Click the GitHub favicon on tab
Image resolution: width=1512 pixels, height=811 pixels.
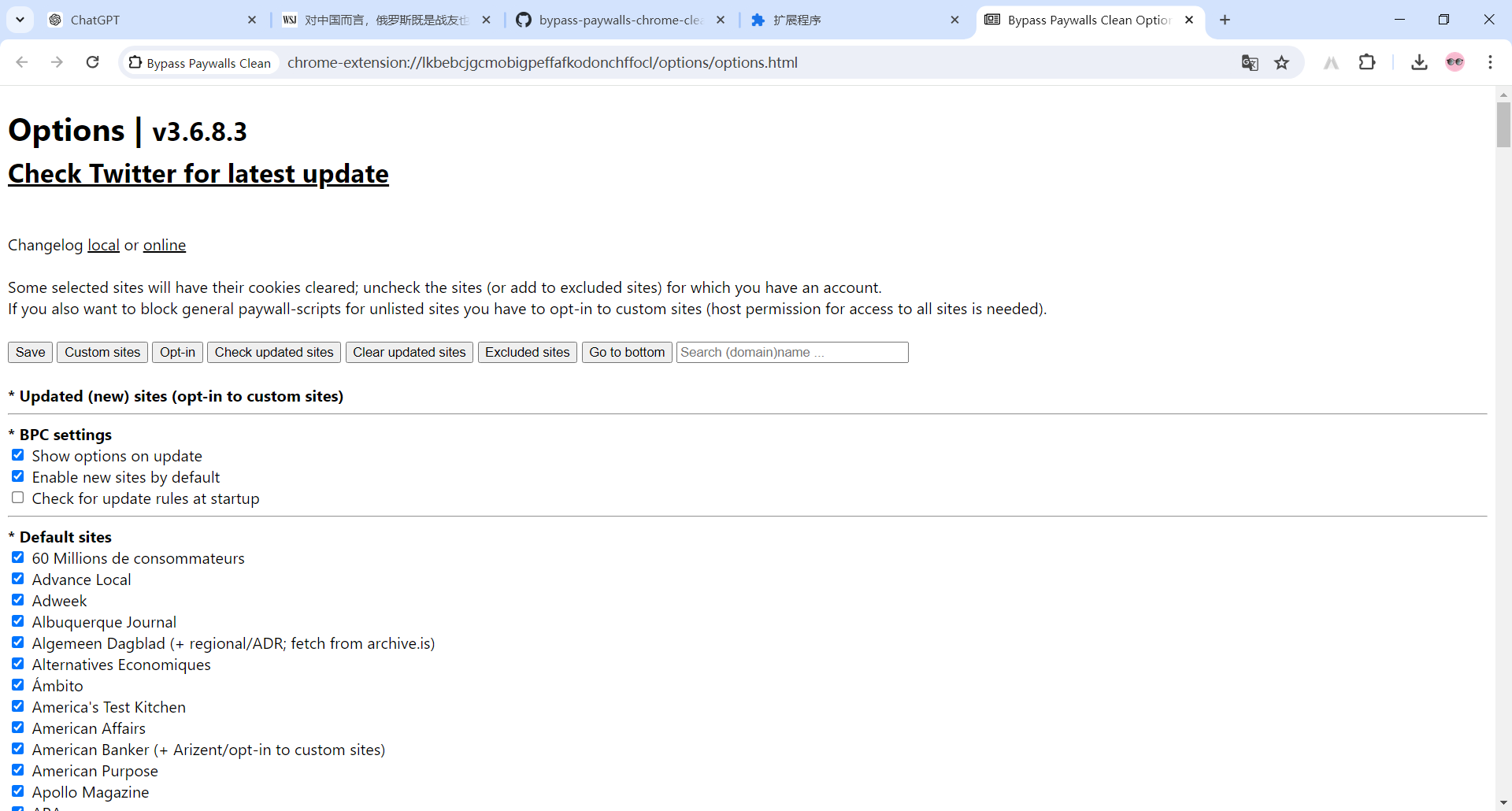(524, 20)
